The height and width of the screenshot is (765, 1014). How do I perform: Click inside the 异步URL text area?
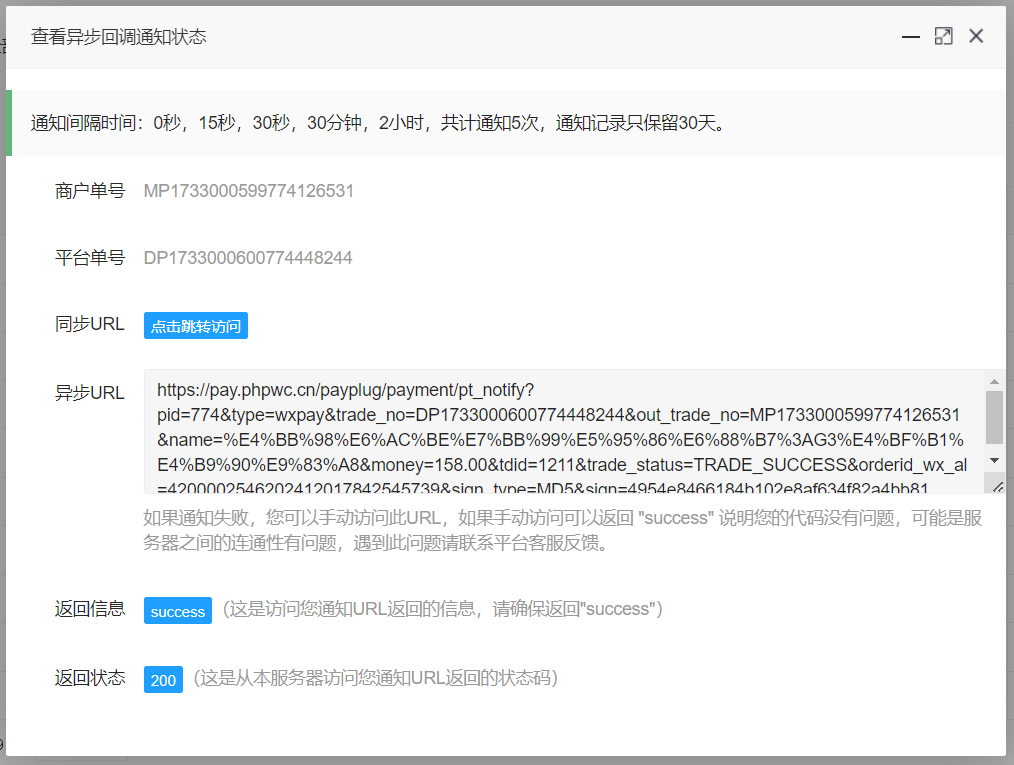click(560, 430)
